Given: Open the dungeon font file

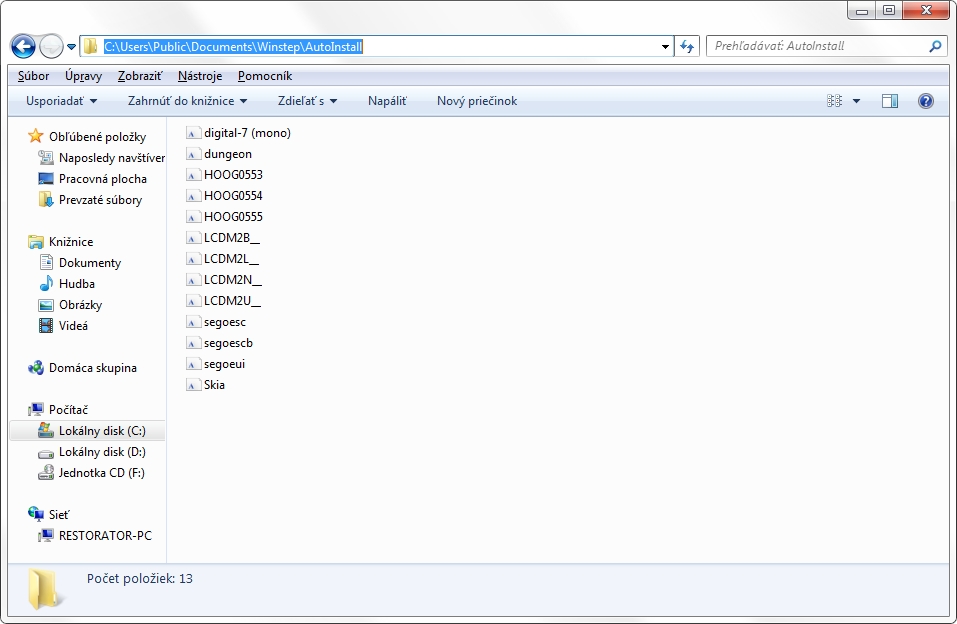Looking at the screenshot, I should pyautogui.click(x=227, y=154).
